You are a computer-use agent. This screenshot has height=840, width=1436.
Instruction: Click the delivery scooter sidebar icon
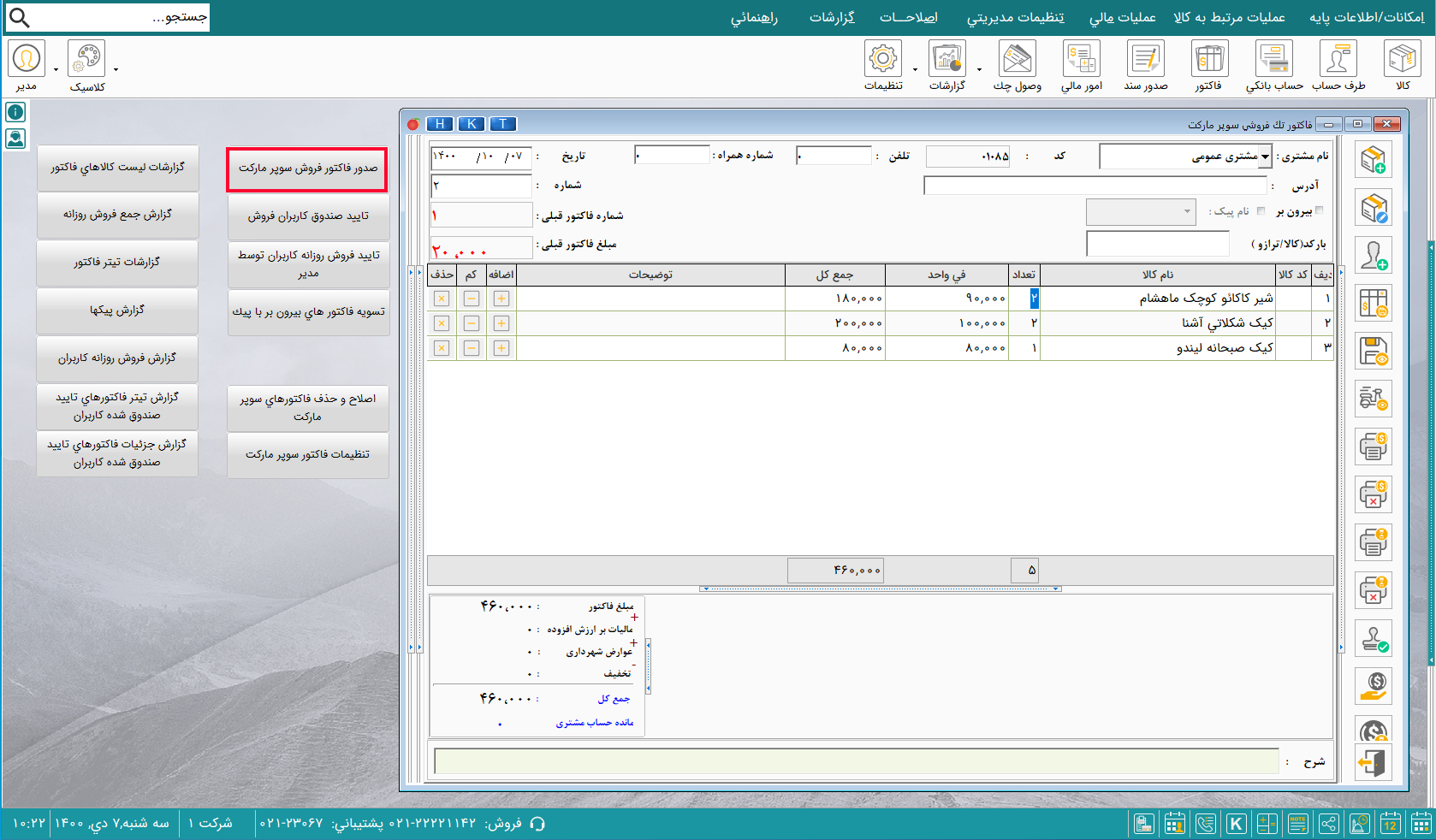(1373, 399)
